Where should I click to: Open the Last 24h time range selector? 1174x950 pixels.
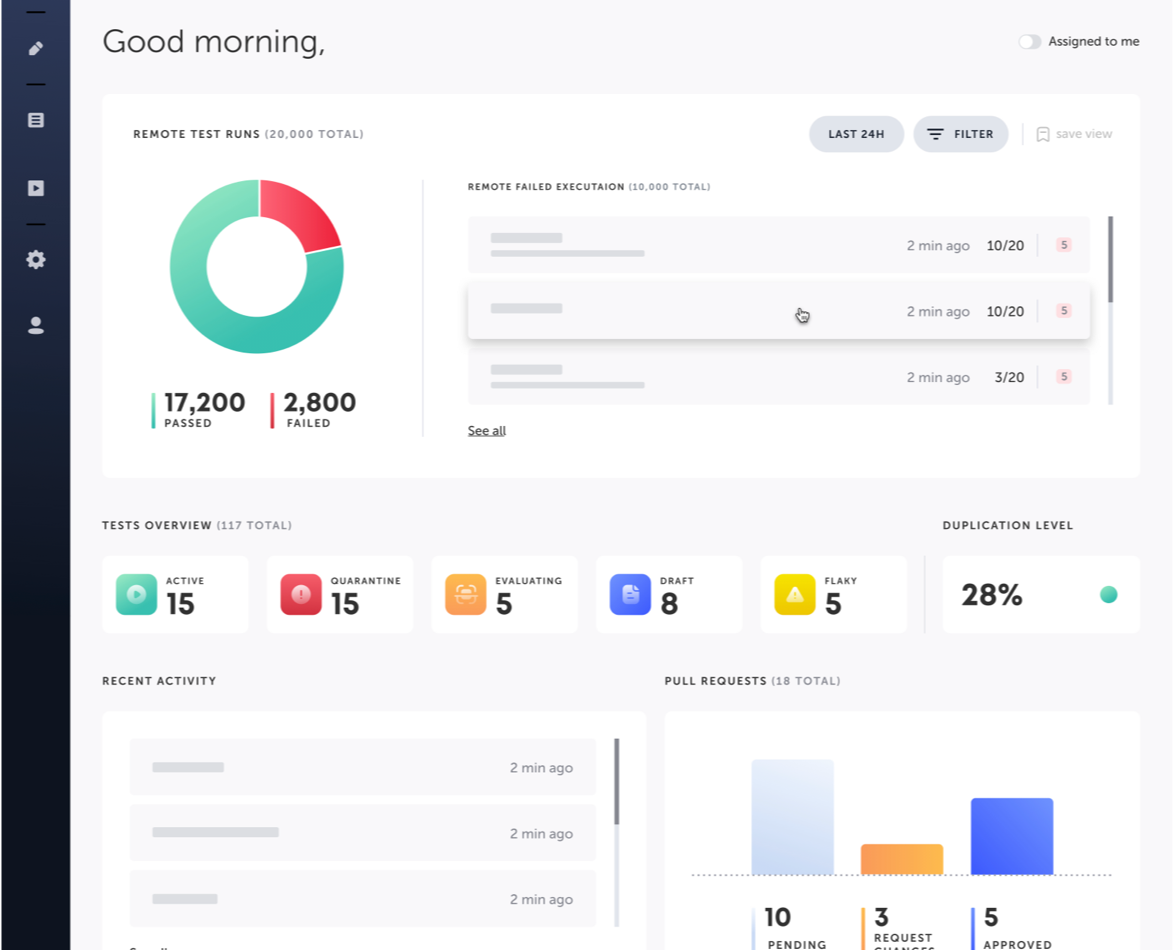(856, 133)
